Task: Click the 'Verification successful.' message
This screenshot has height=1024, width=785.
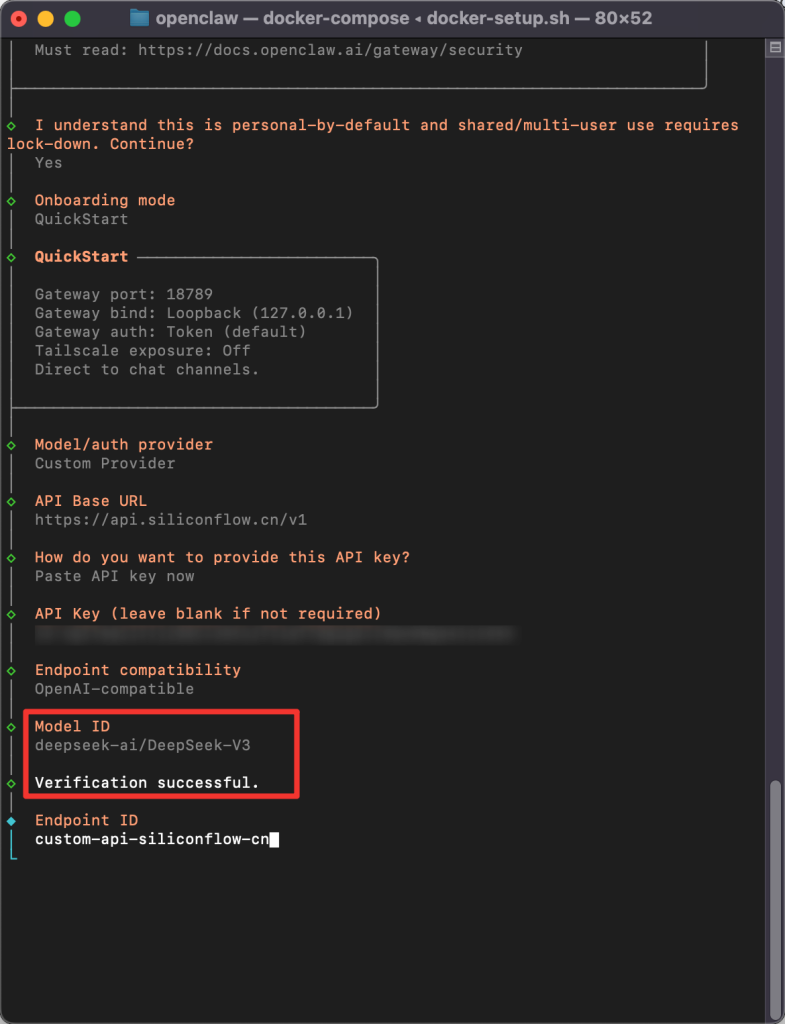Action: 147,783
